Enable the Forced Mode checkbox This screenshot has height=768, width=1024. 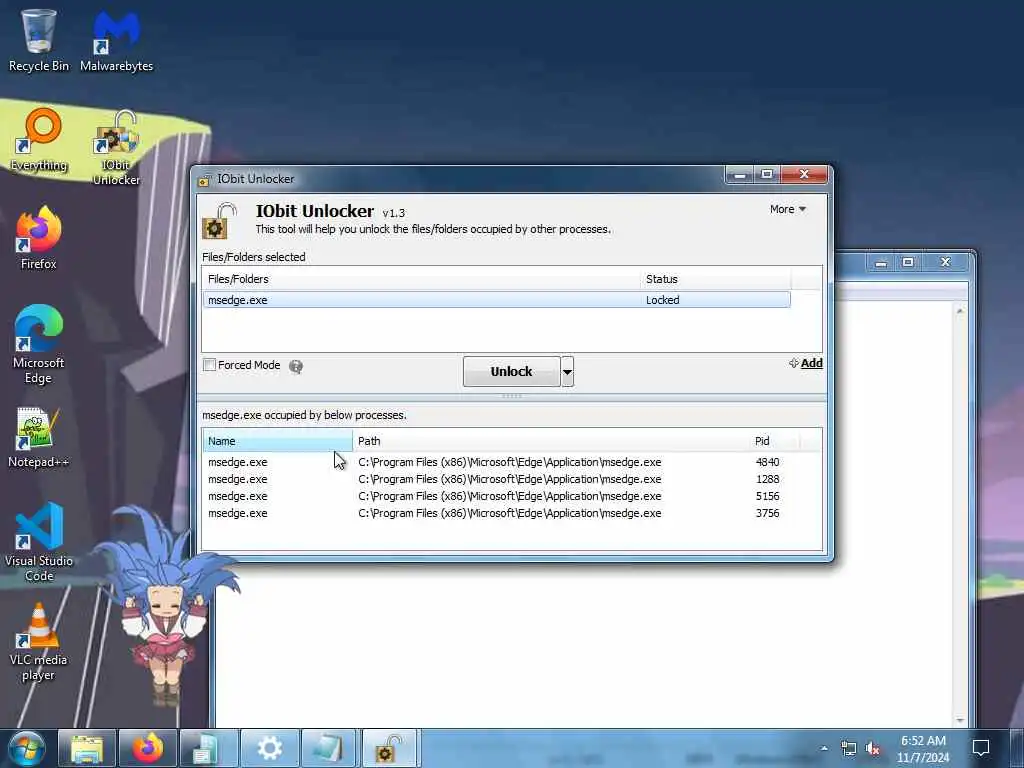[x=210, y=365]
